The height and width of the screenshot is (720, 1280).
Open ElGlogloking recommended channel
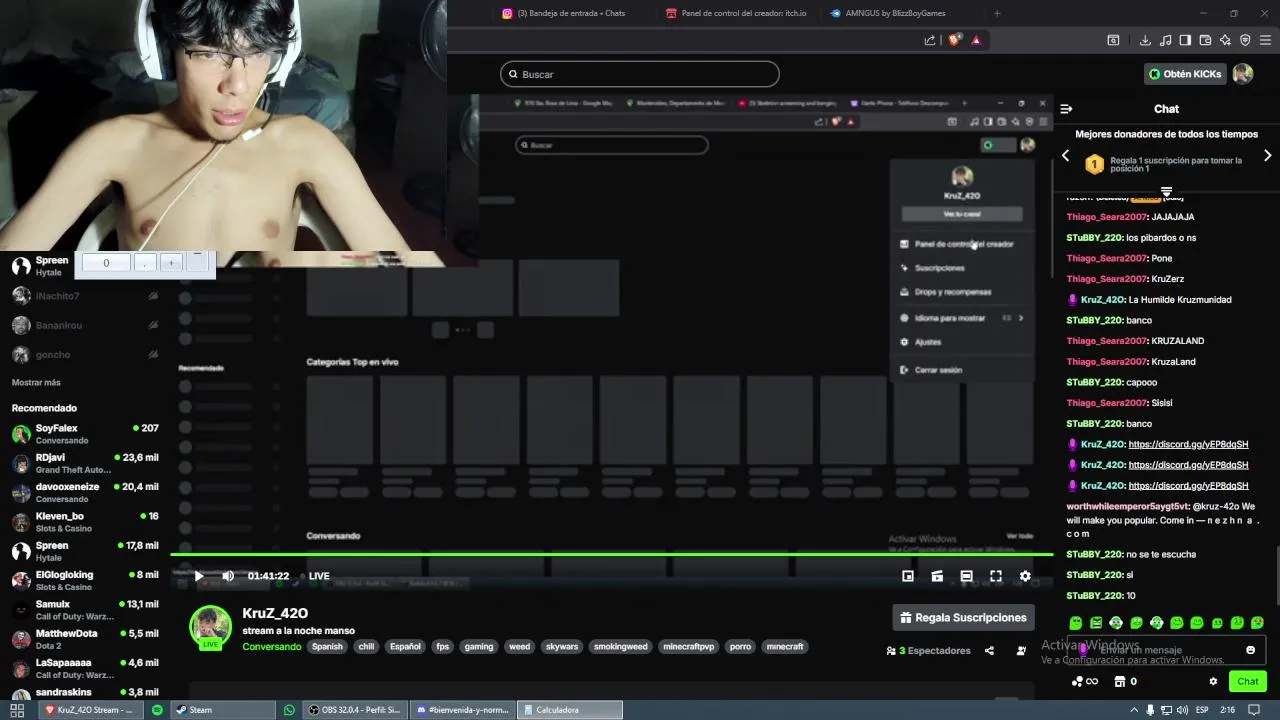[x=85, y=580]
